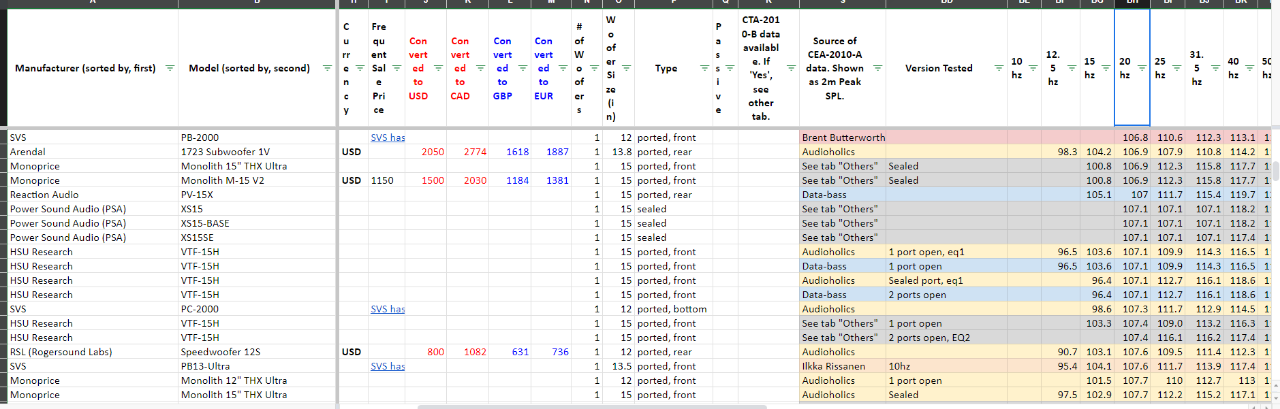
Task: Follow the 'SVS has' link in PB13-Ultra row
Action: coord(387,367)
